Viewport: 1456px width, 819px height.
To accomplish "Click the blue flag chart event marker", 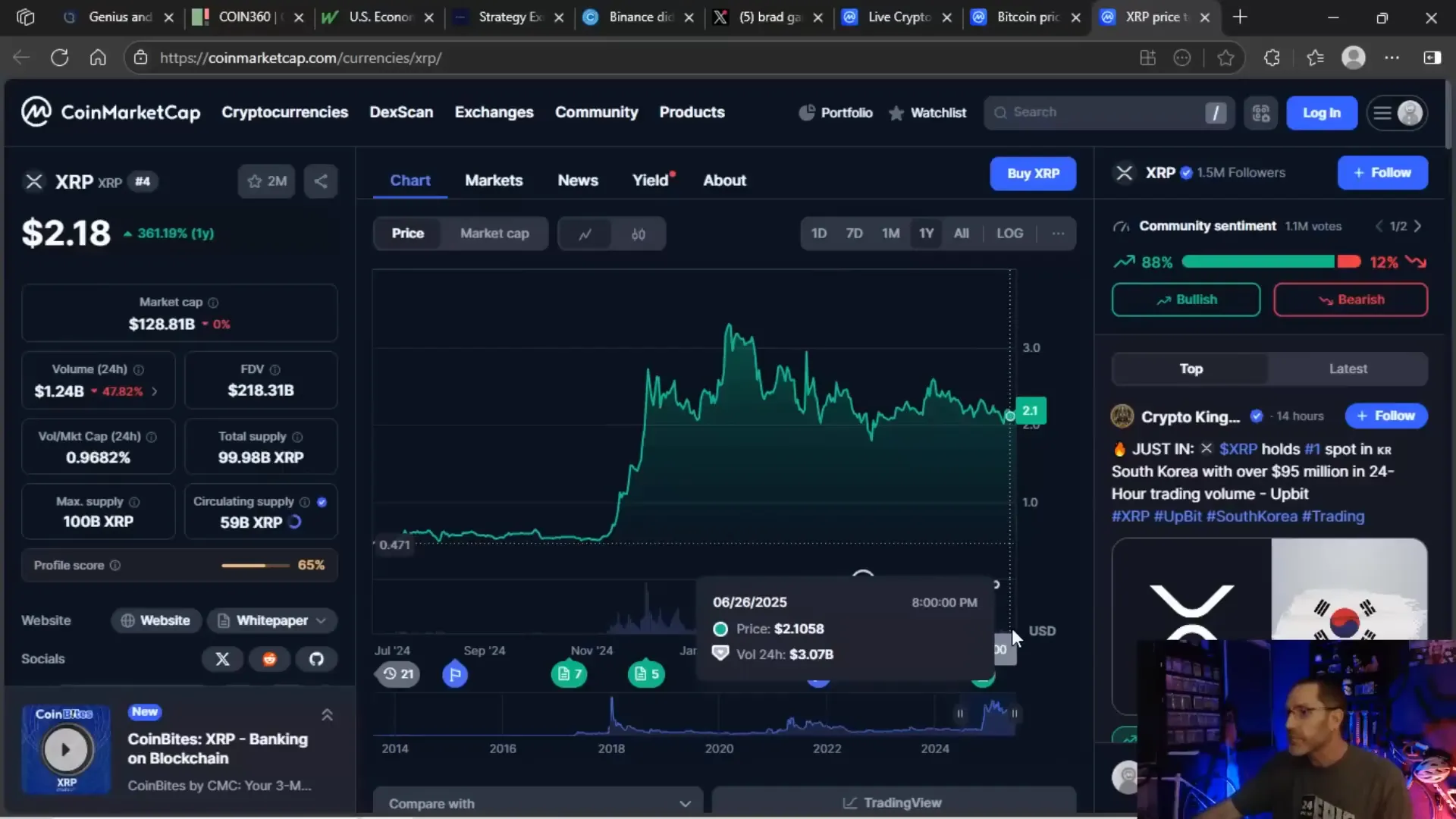I will 455,674.
